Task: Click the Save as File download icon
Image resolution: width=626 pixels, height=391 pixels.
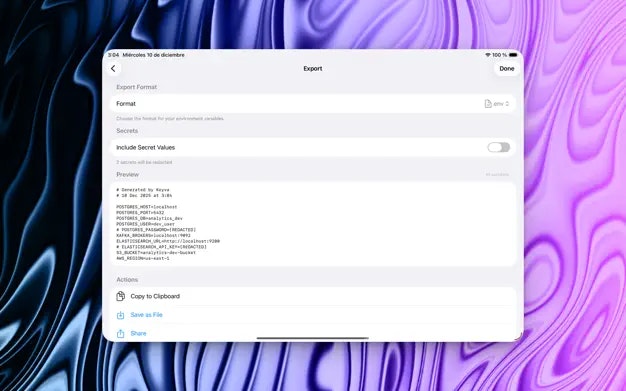Action: click(120, 315)
